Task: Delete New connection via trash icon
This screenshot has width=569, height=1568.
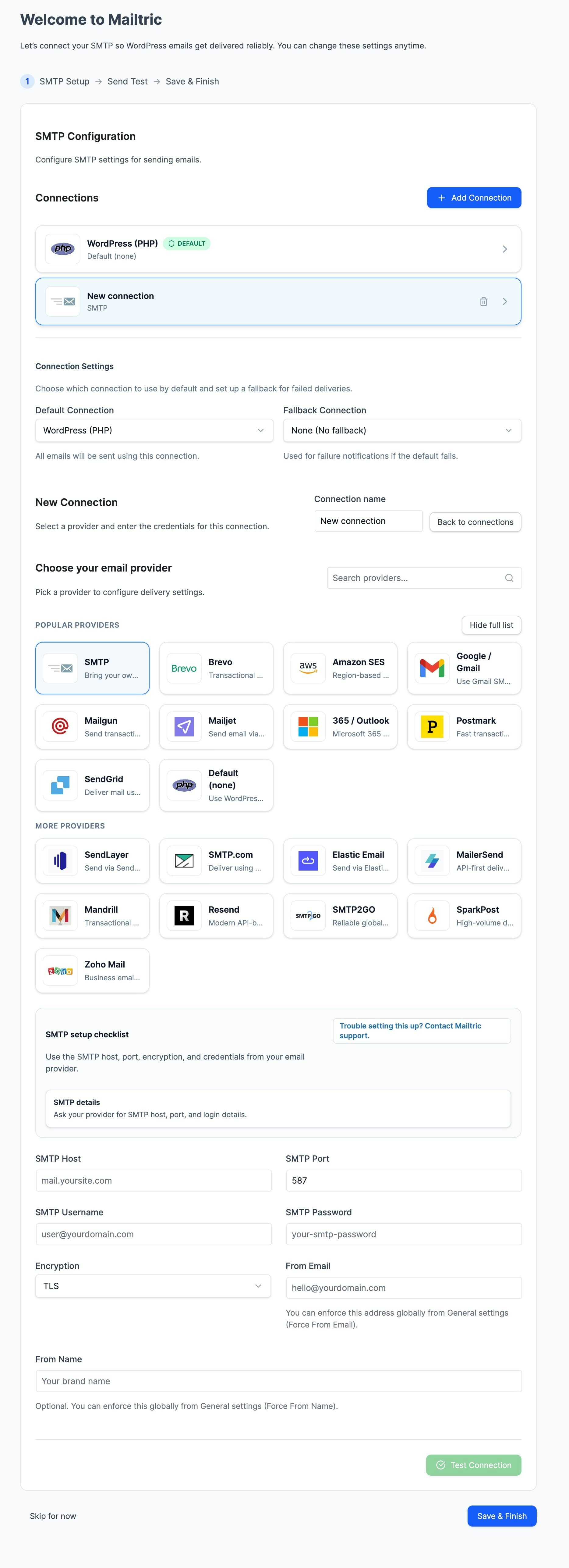Action: [x=483, y=301]
